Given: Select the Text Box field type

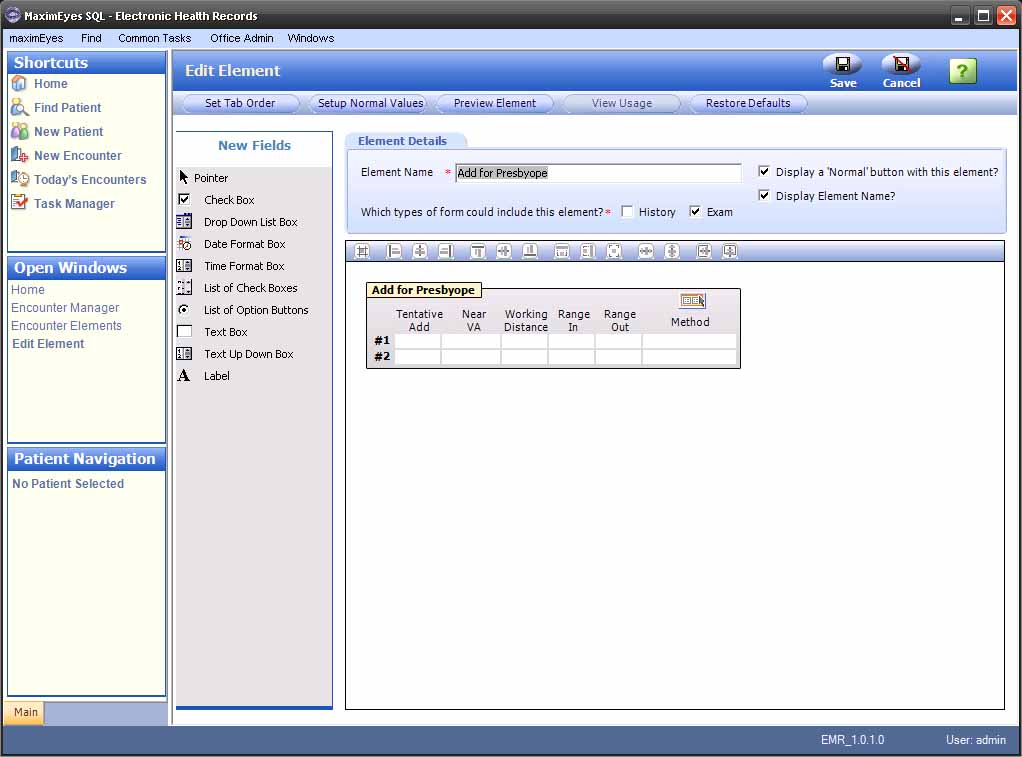Looking at the screenshot, I should coord(213,332).
